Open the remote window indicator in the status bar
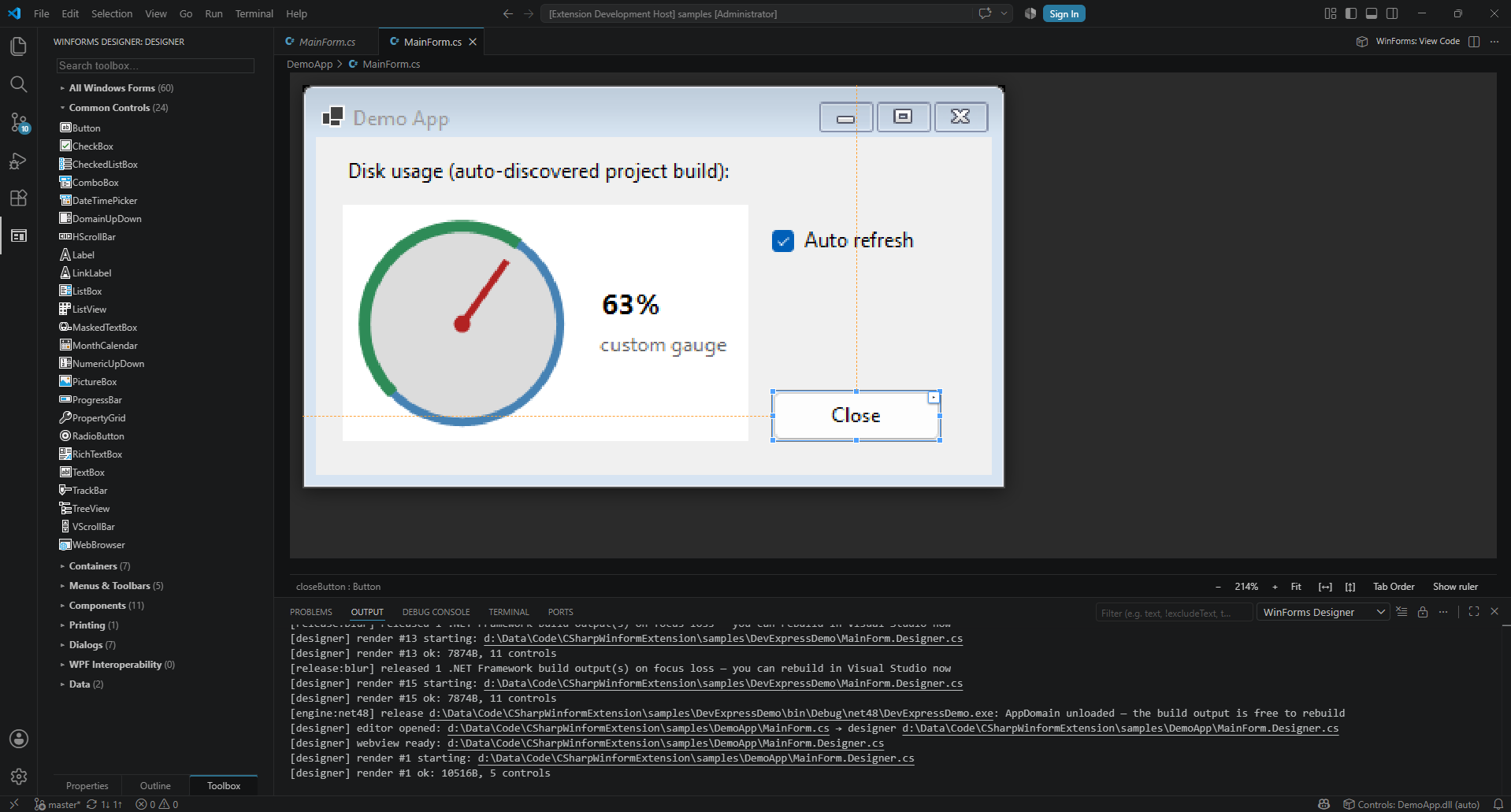1511x812 pixels. click(13, 804)
